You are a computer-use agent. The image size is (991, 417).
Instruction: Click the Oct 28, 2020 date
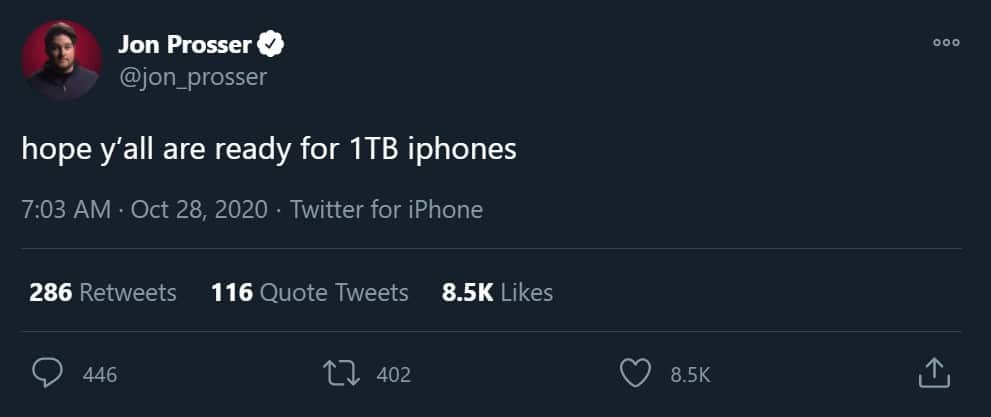(198, 210)
